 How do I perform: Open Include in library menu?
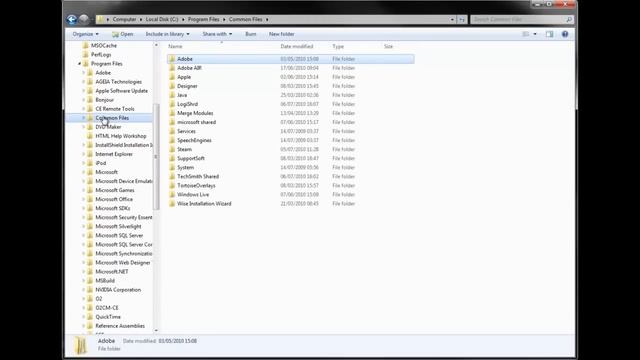[x=167, y=34]
